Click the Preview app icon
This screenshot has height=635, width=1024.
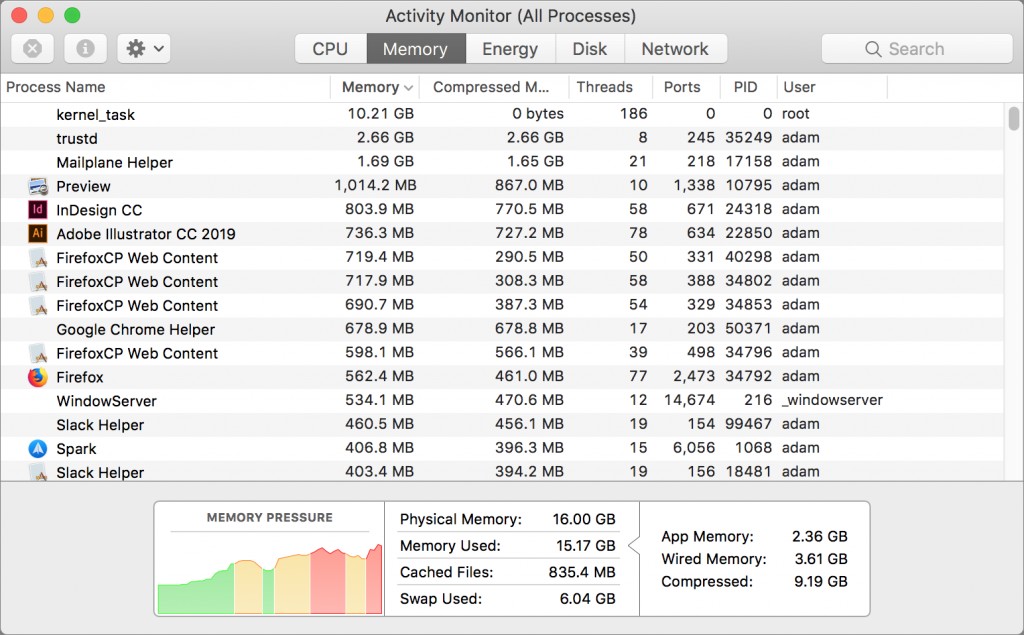click(x=38, y=186)
